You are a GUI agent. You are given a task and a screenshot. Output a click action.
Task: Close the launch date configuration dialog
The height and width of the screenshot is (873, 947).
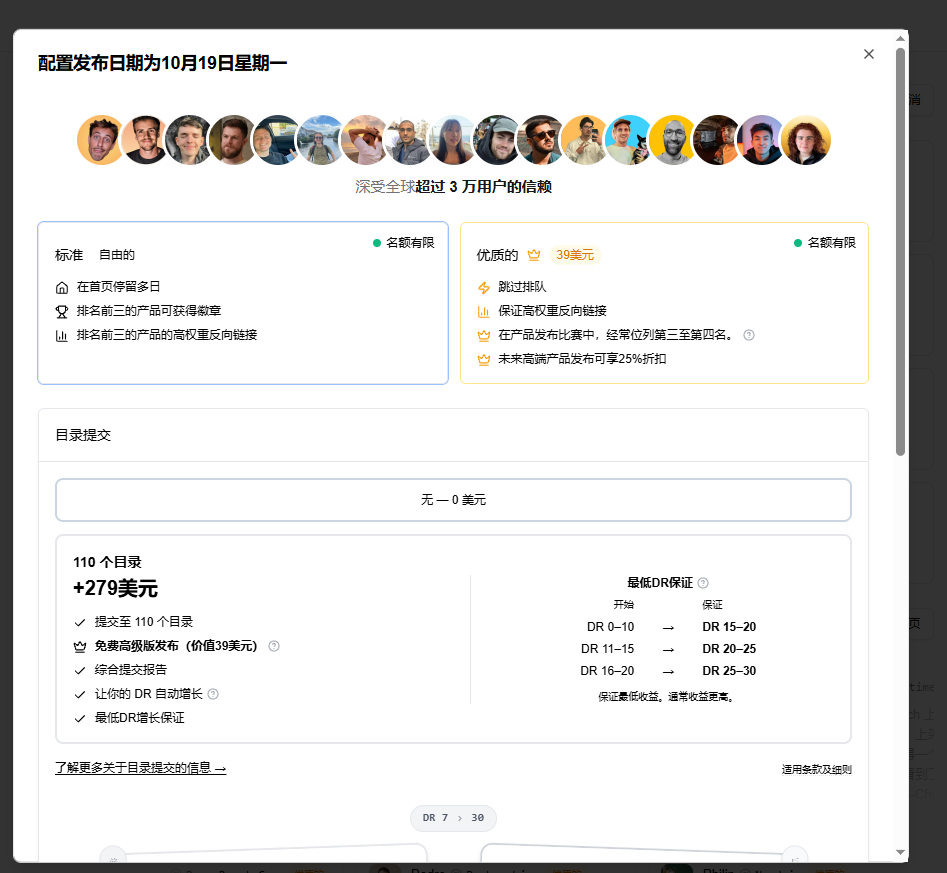868,54
